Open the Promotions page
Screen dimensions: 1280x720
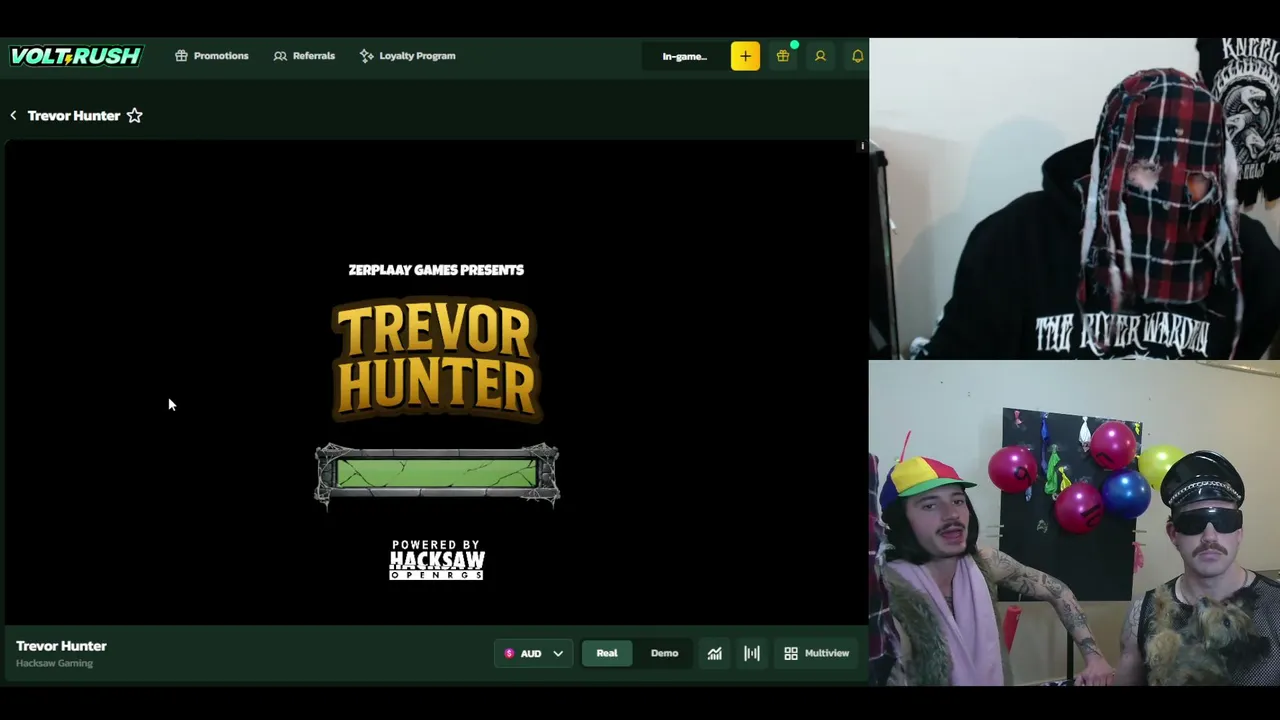tap(211, 56)
